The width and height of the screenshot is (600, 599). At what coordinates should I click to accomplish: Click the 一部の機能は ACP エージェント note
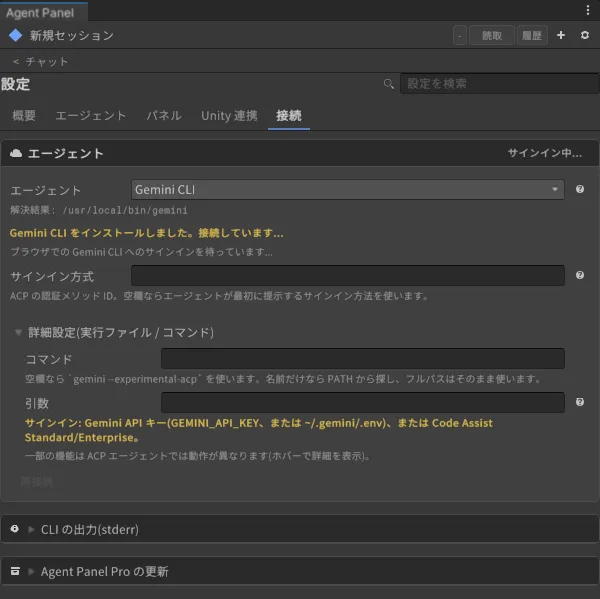(197, 456)
